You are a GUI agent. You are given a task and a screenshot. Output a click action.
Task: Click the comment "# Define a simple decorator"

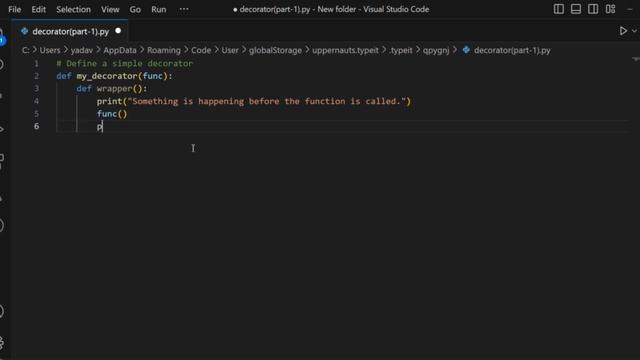[124, 64]
